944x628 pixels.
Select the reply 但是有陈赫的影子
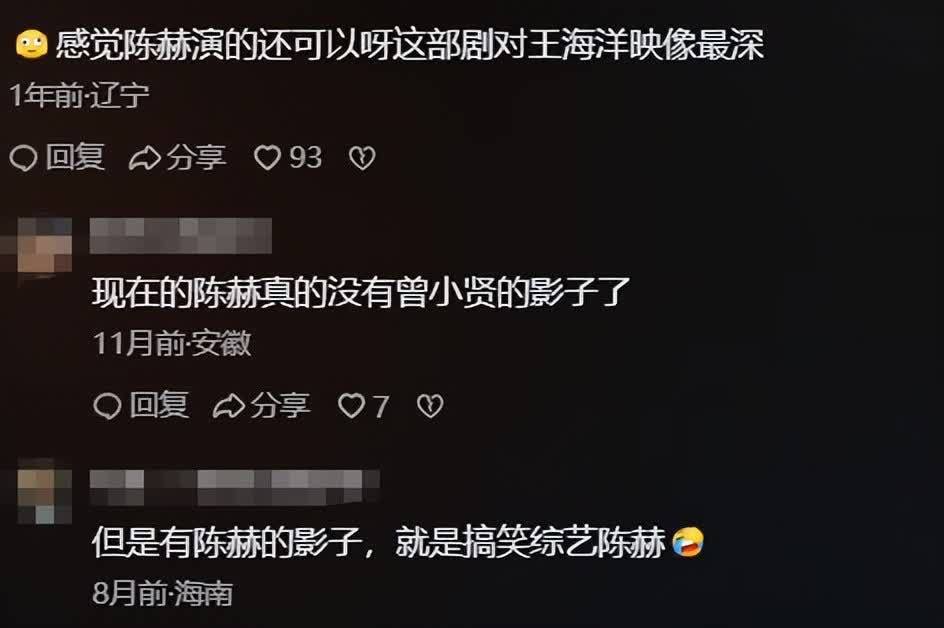click(x=227, y=542)
